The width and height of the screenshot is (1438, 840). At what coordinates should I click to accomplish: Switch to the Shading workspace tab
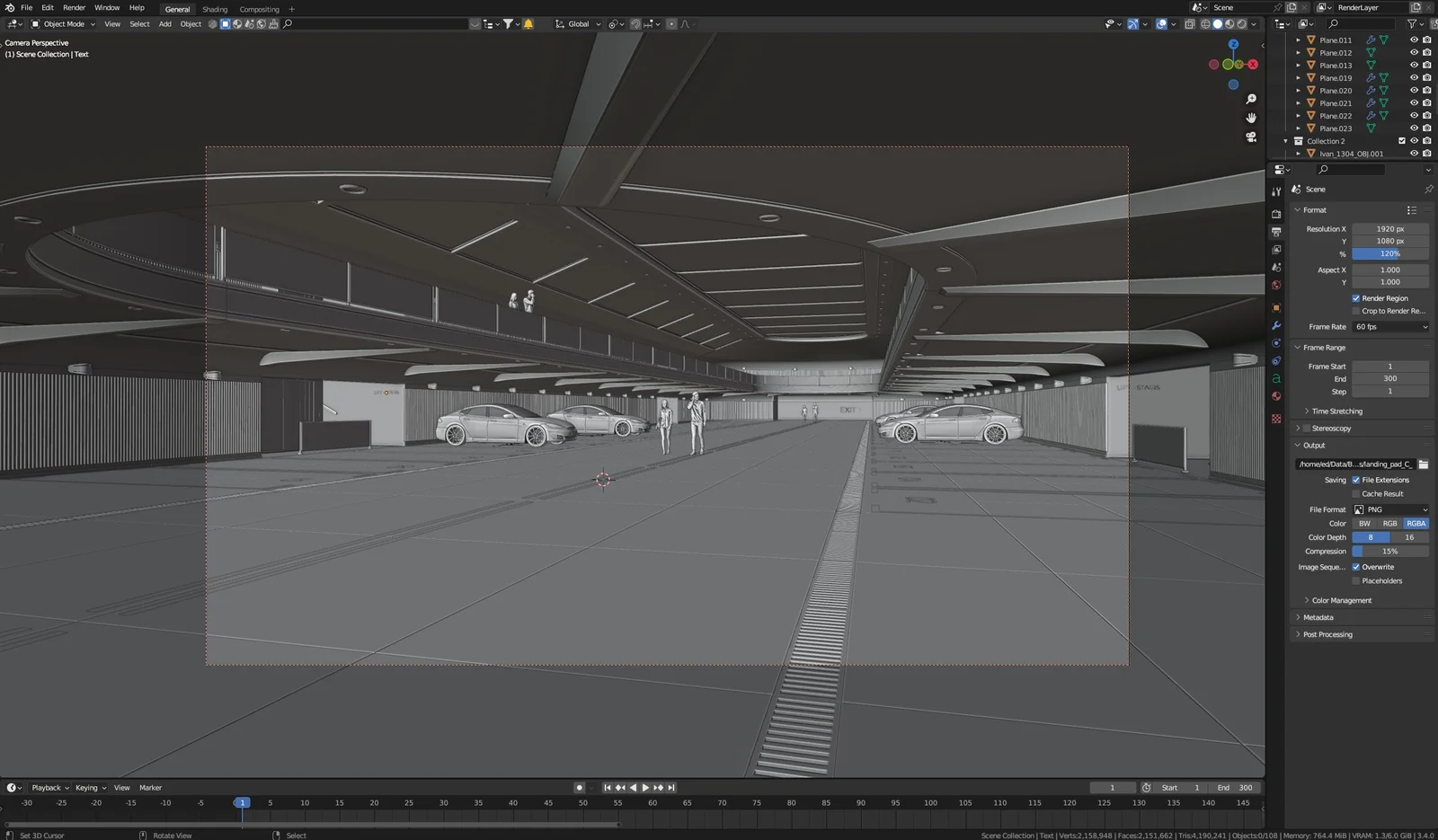coord(215,9)
